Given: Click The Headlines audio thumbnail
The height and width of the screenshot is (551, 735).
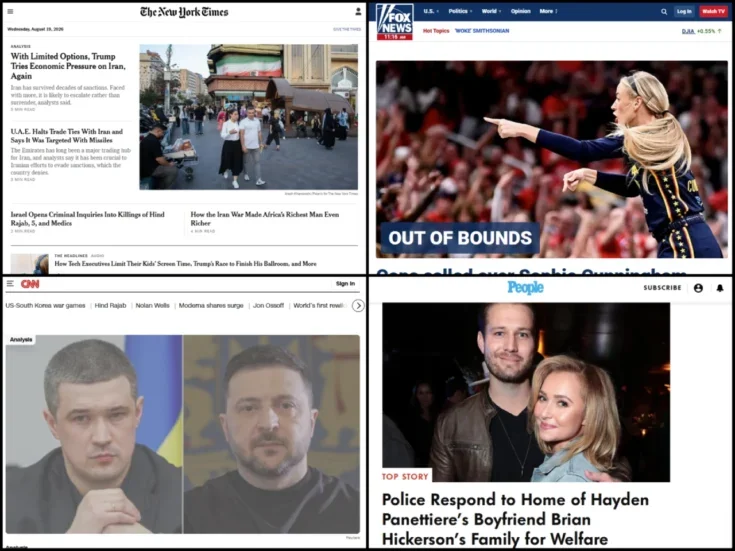Looking at the screenshot, I should pos(30,264).
